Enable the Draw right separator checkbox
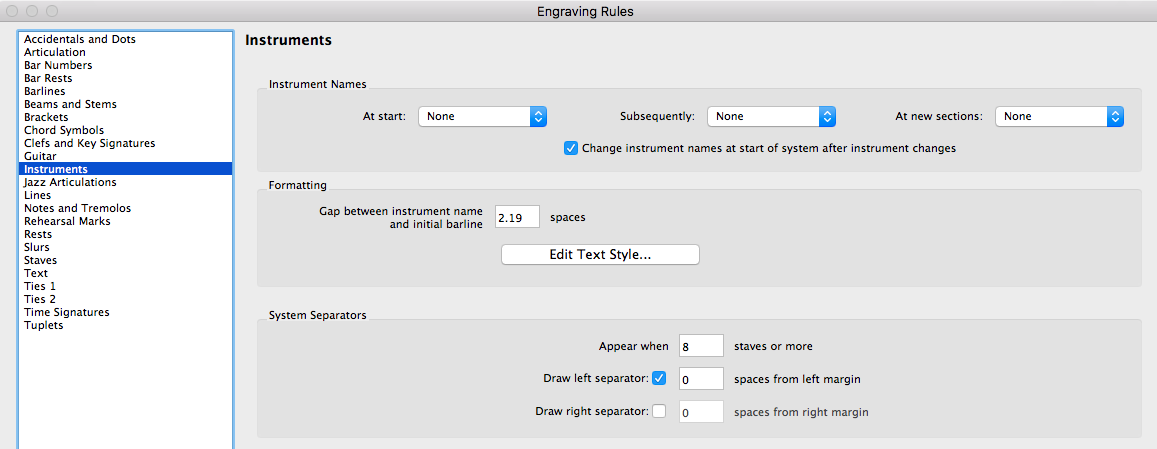The image size is (1157, 449). click(x=659, y=411)
